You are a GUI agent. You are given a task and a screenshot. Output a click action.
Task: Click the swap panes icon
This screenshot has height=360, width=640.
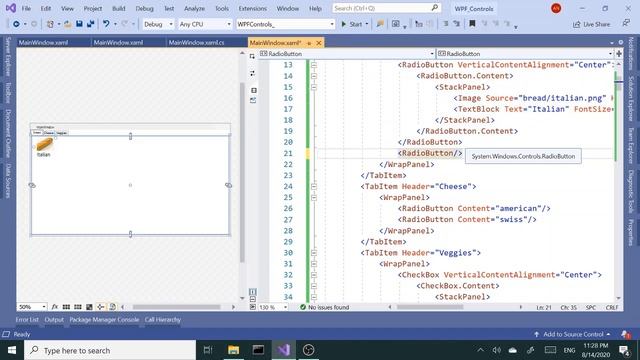[253, 73]
